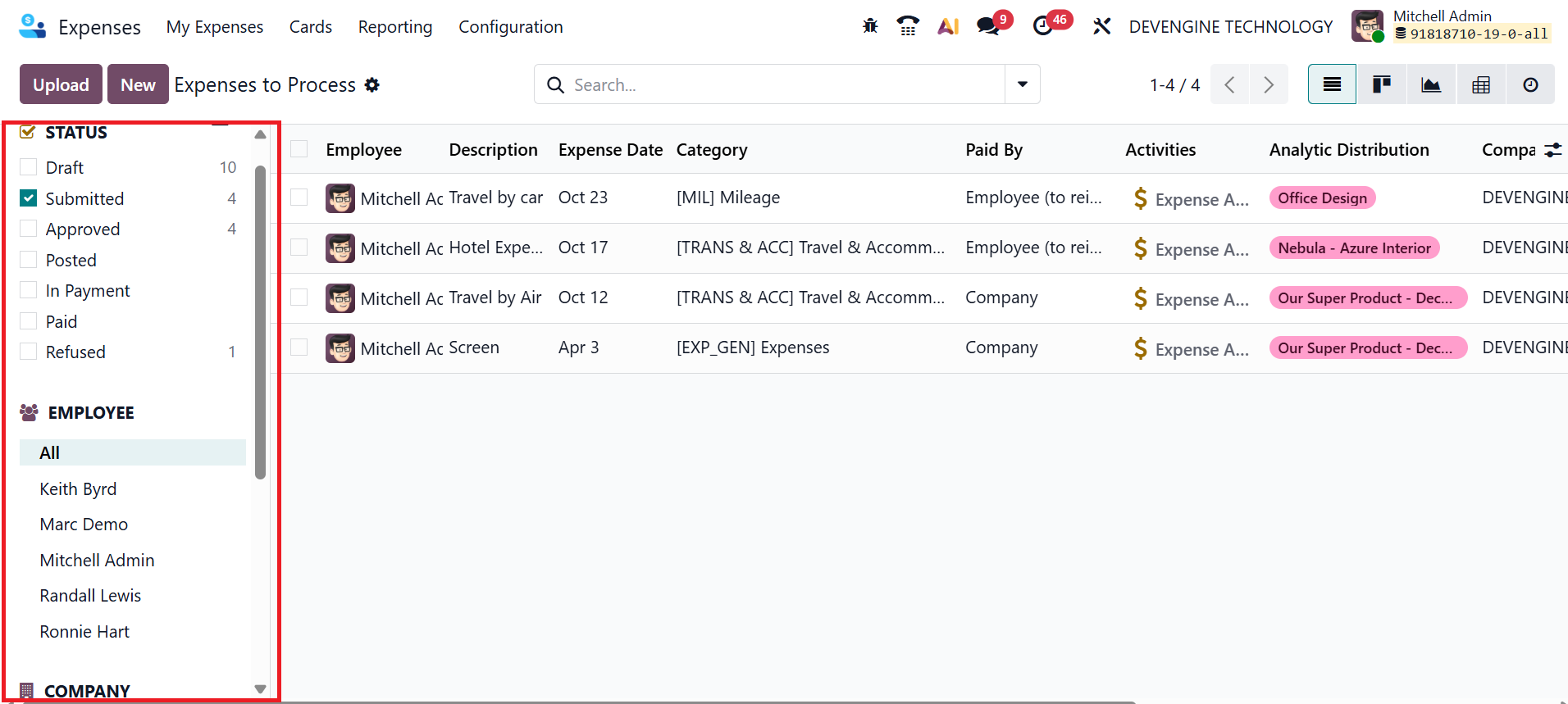Open activities clock icon with 46 badge
The width and height of the screenshot is (1568, 704).
pyautogui.click(x=1043, y=26)
